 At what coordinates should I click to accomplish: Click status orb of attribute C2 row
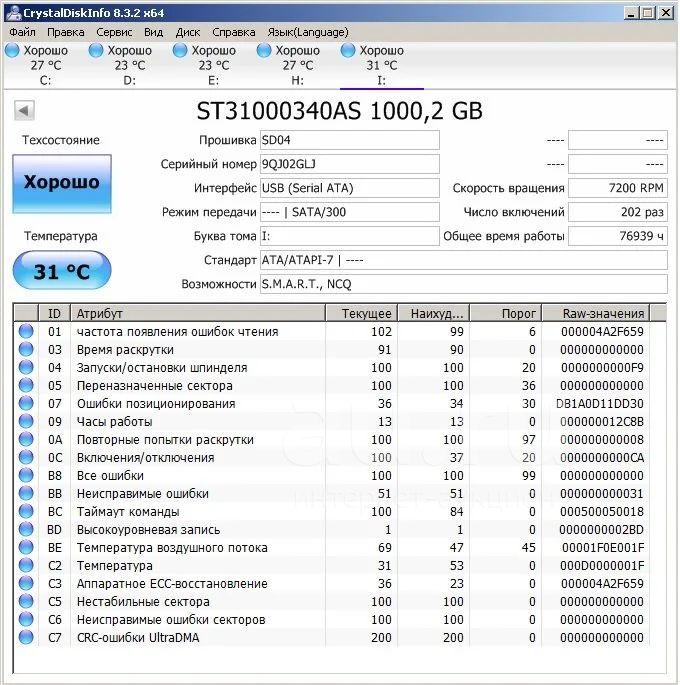[26, 565]
